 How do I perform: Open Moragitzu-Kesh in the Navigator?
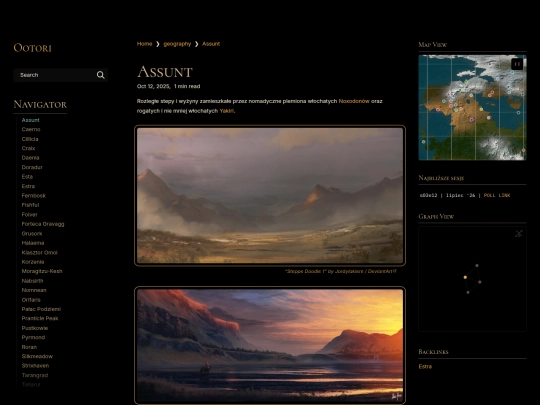tap(42, 271)
